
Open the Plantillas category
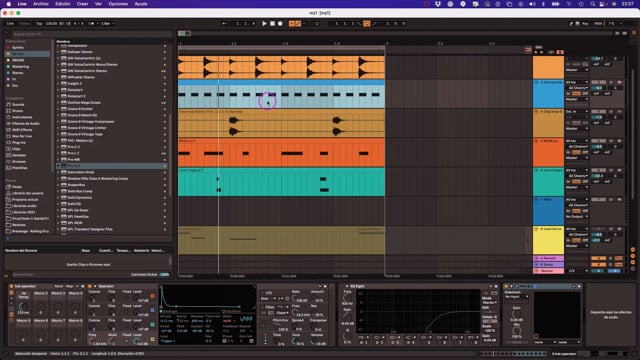tap(27, 168)
